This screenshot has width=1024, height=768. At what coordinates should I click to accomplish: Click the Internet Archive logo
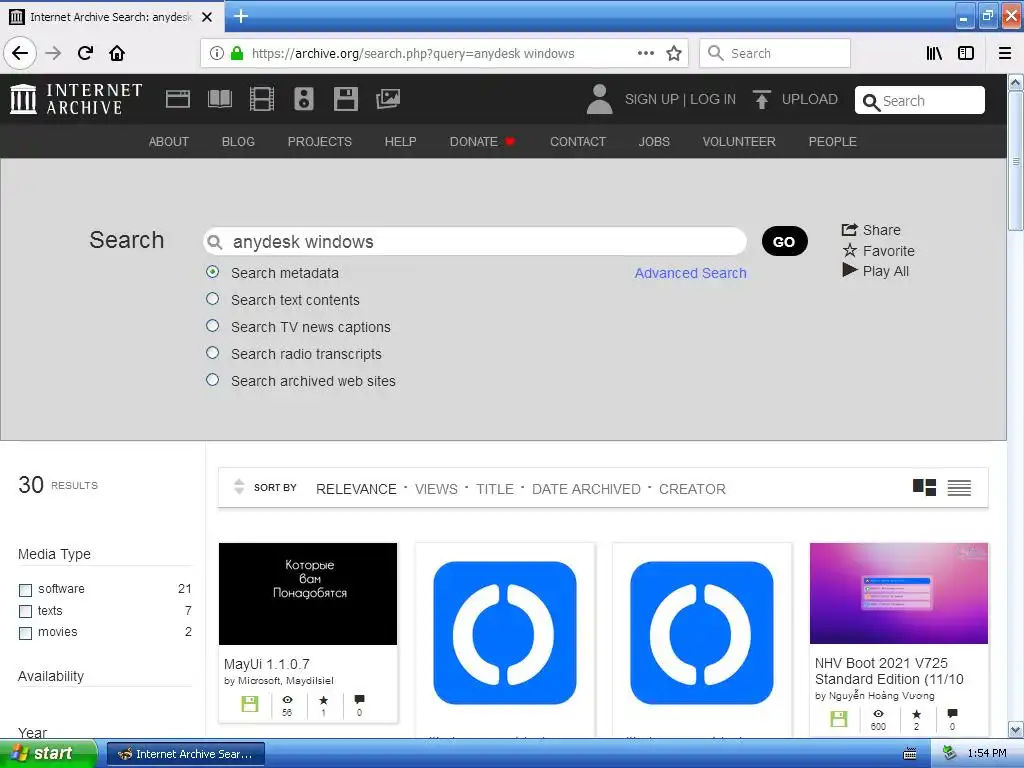click(x=76, y=99)
